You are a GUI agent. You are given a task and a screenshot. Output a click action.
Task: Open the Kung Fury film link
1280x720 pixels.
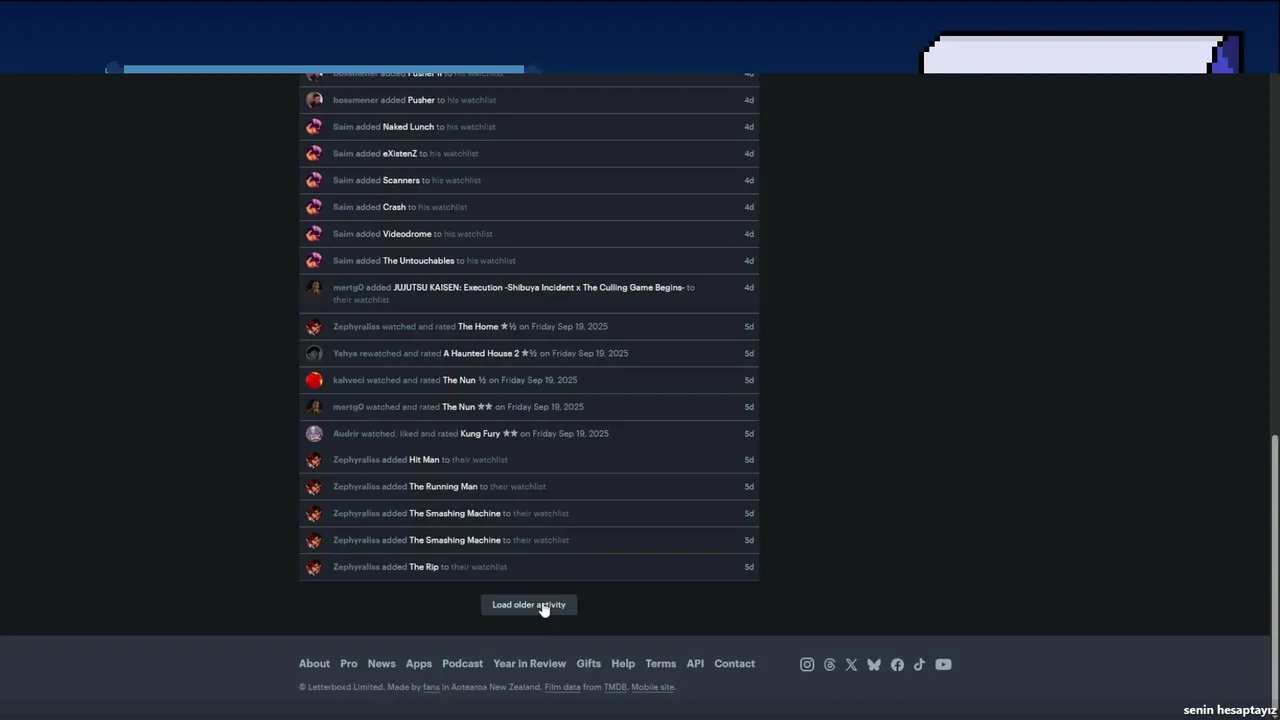(480, 434)
